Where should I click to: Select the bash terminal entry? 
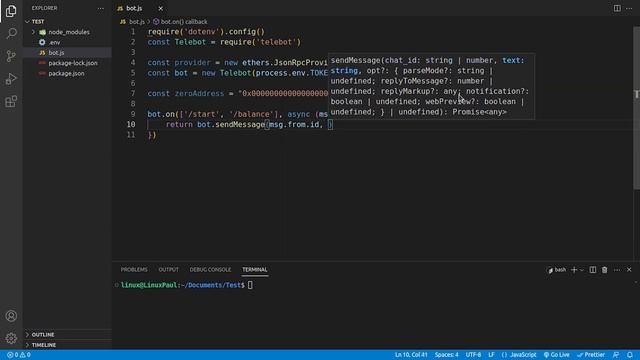click(557, 270)
